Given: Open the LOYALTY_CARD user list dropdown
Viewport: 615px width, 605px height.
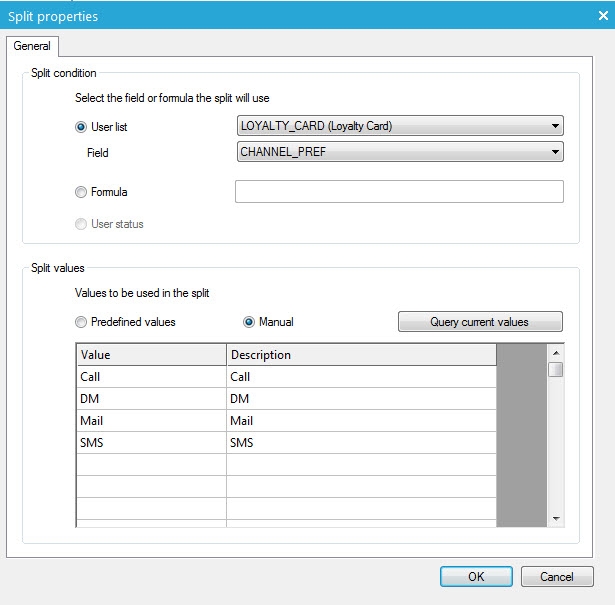Looking at the screenshot, I should coord(400,126).
